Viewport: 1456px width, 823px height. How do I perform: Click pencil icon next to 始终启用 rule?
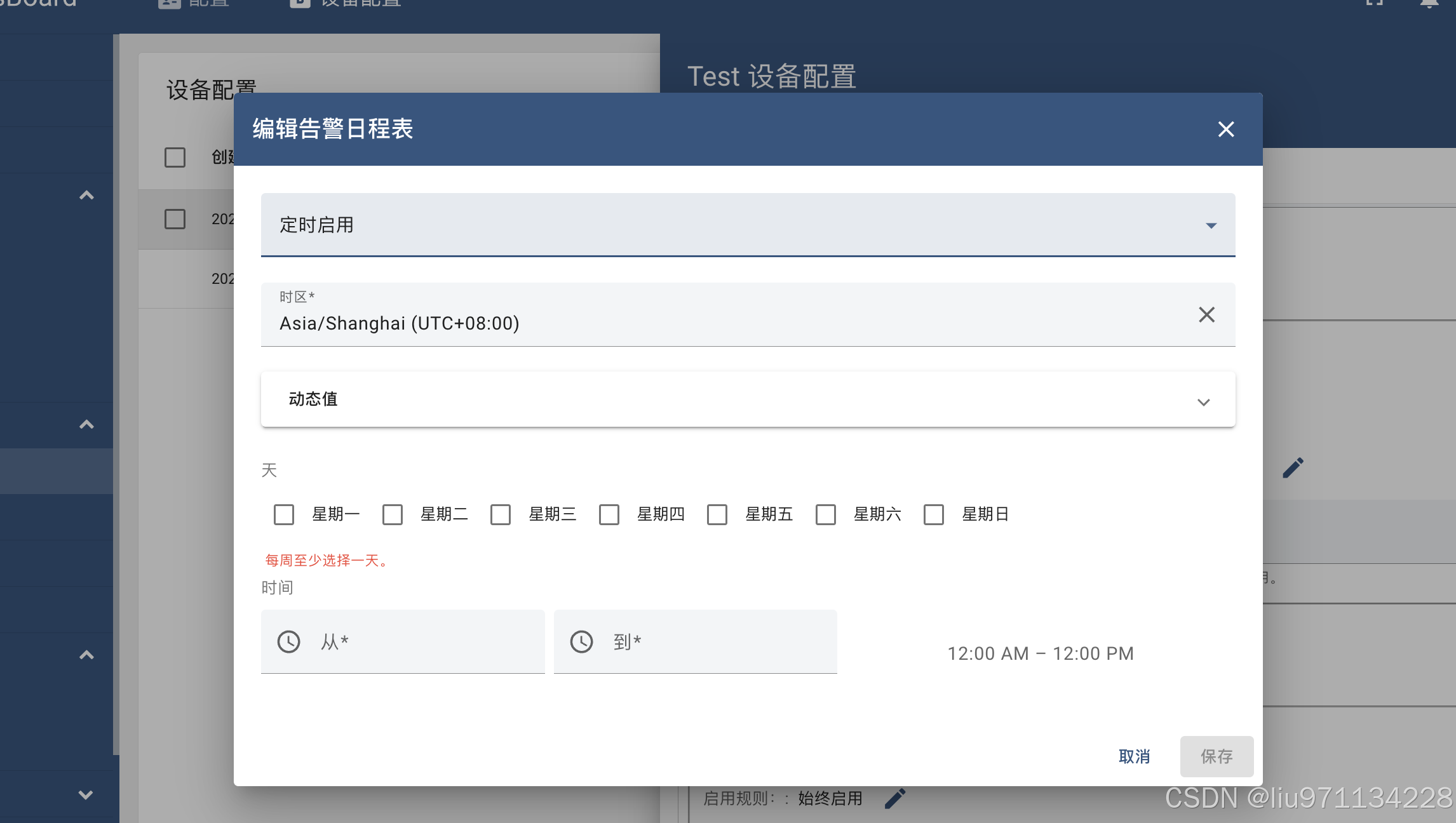[895, 798]
